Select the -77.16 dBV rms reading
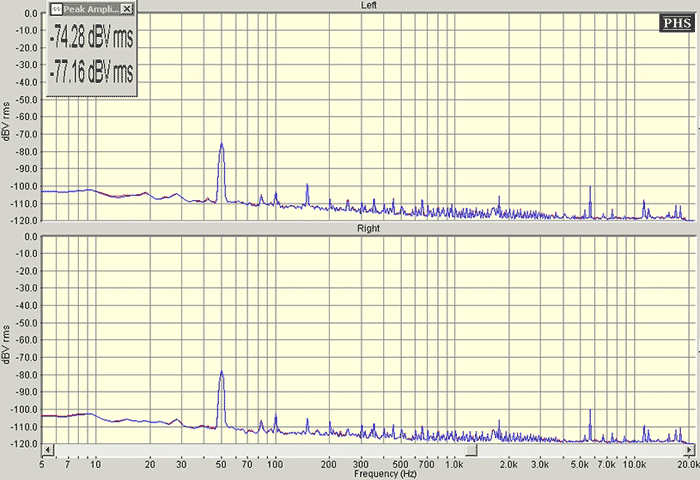 92,71
